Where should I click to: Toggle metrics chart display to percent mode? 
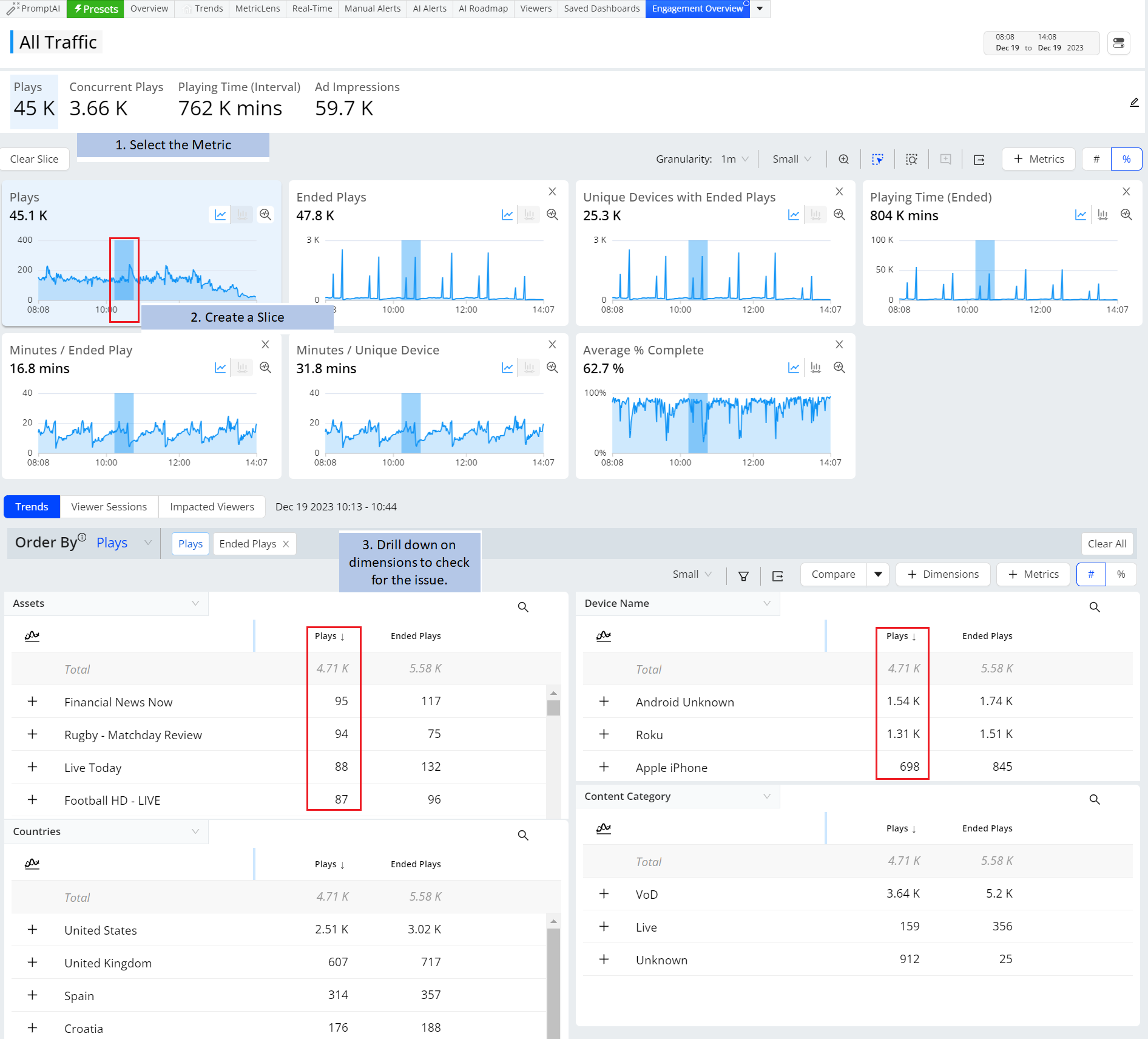[1126, 159]
